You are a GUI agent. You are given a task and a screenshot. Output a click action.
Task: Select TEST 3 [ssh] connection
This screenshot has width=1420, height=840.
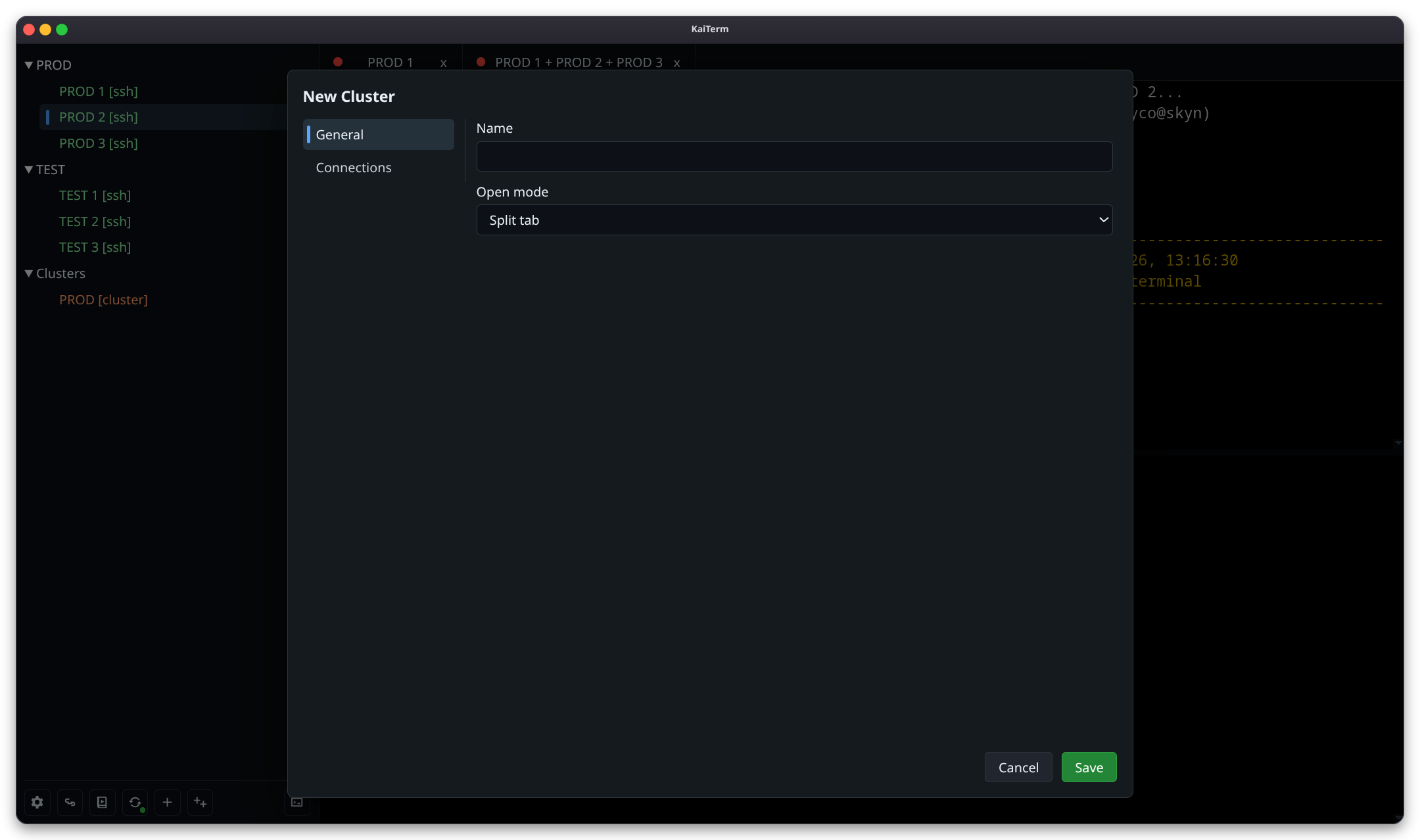click(x=95, y=247)
